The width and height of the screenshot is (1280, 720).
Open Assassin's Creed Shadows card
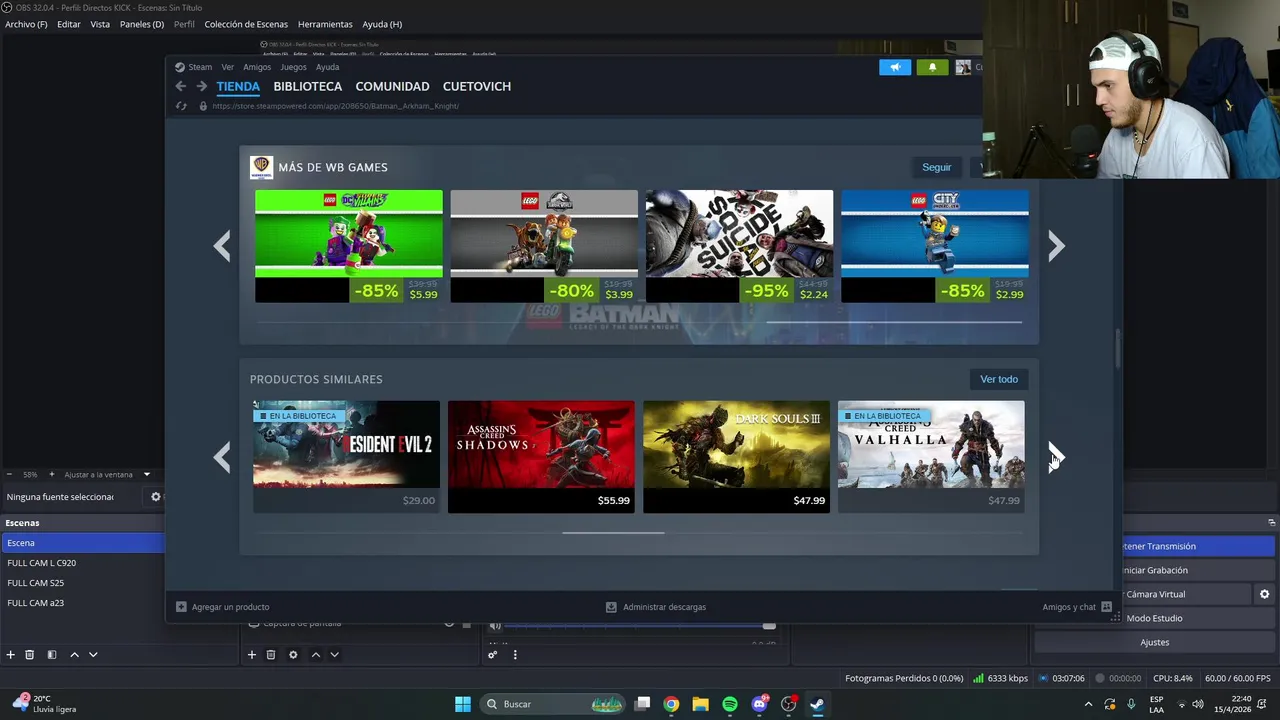point(541,457)
